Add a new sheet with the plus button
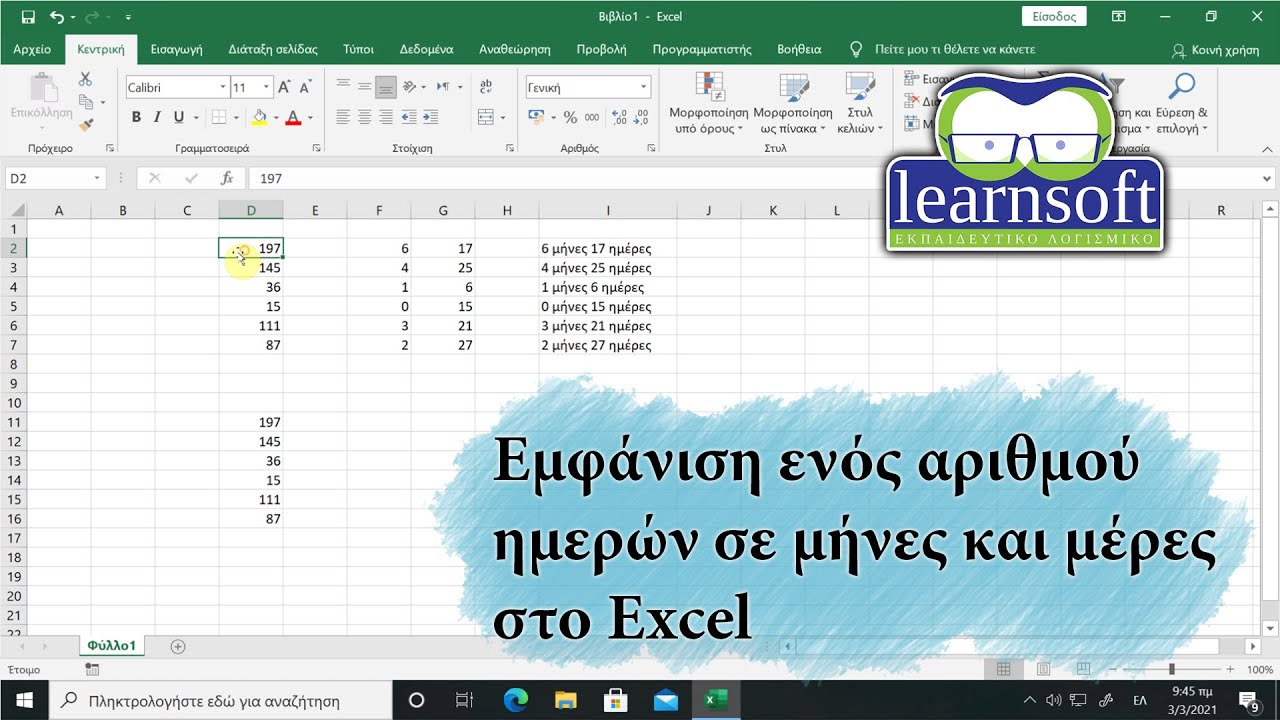This screenshot has width=1280, height=720. tap(178, 646)
